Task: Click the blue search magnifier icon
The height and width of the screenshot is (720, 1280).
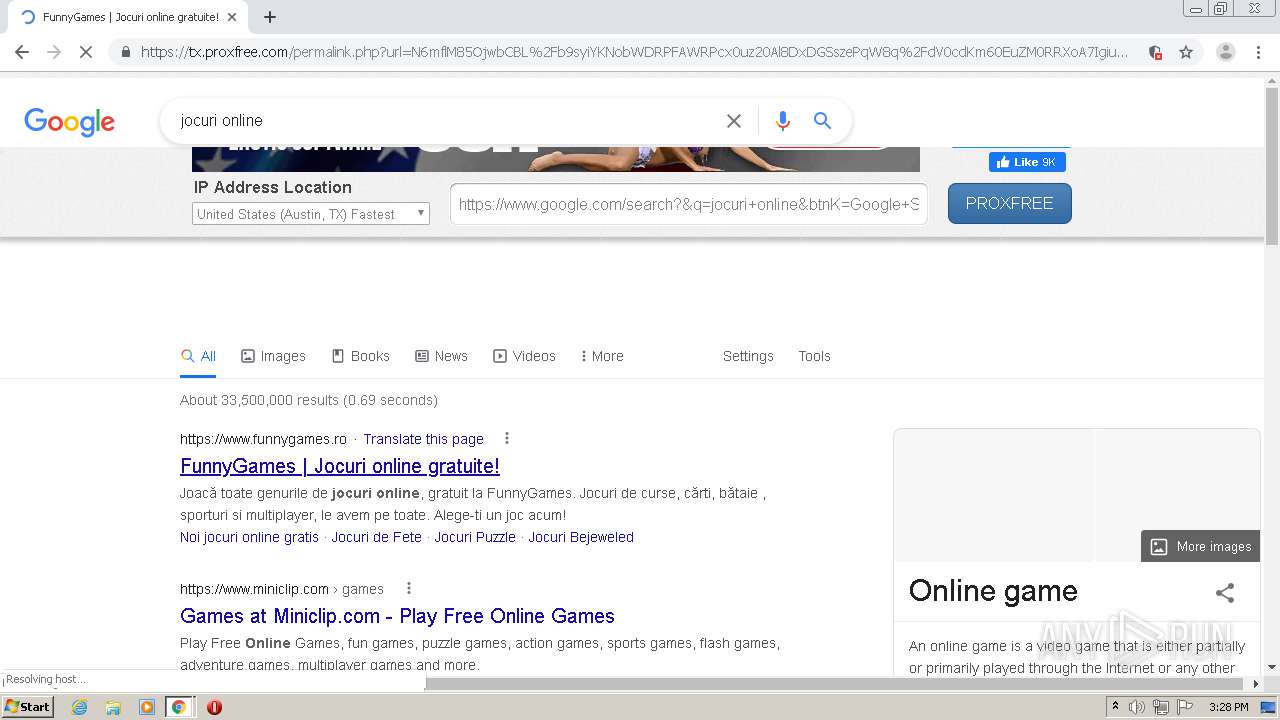Action: point(822,121)
